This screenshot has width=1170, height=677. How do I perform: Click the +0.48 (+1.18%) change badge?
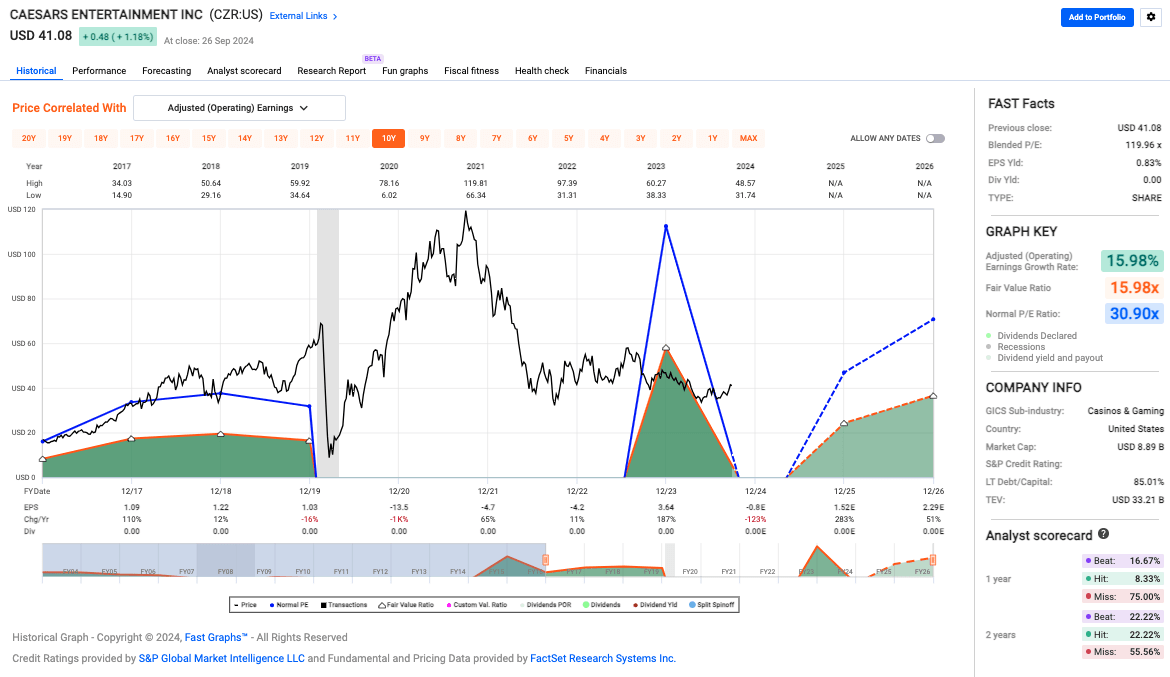[117, 37]
